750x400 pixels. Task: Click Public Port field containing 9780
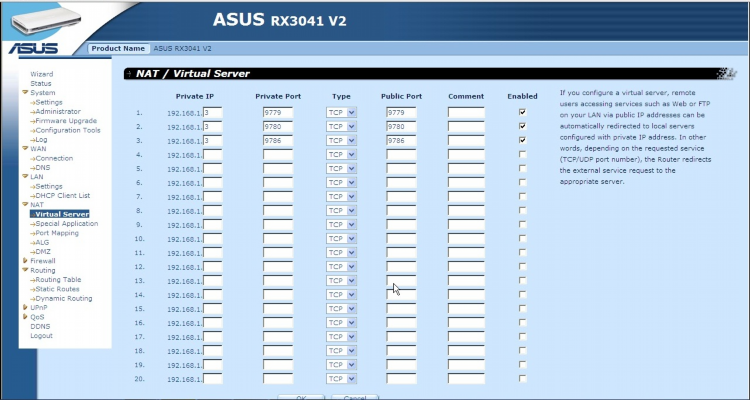401,127
